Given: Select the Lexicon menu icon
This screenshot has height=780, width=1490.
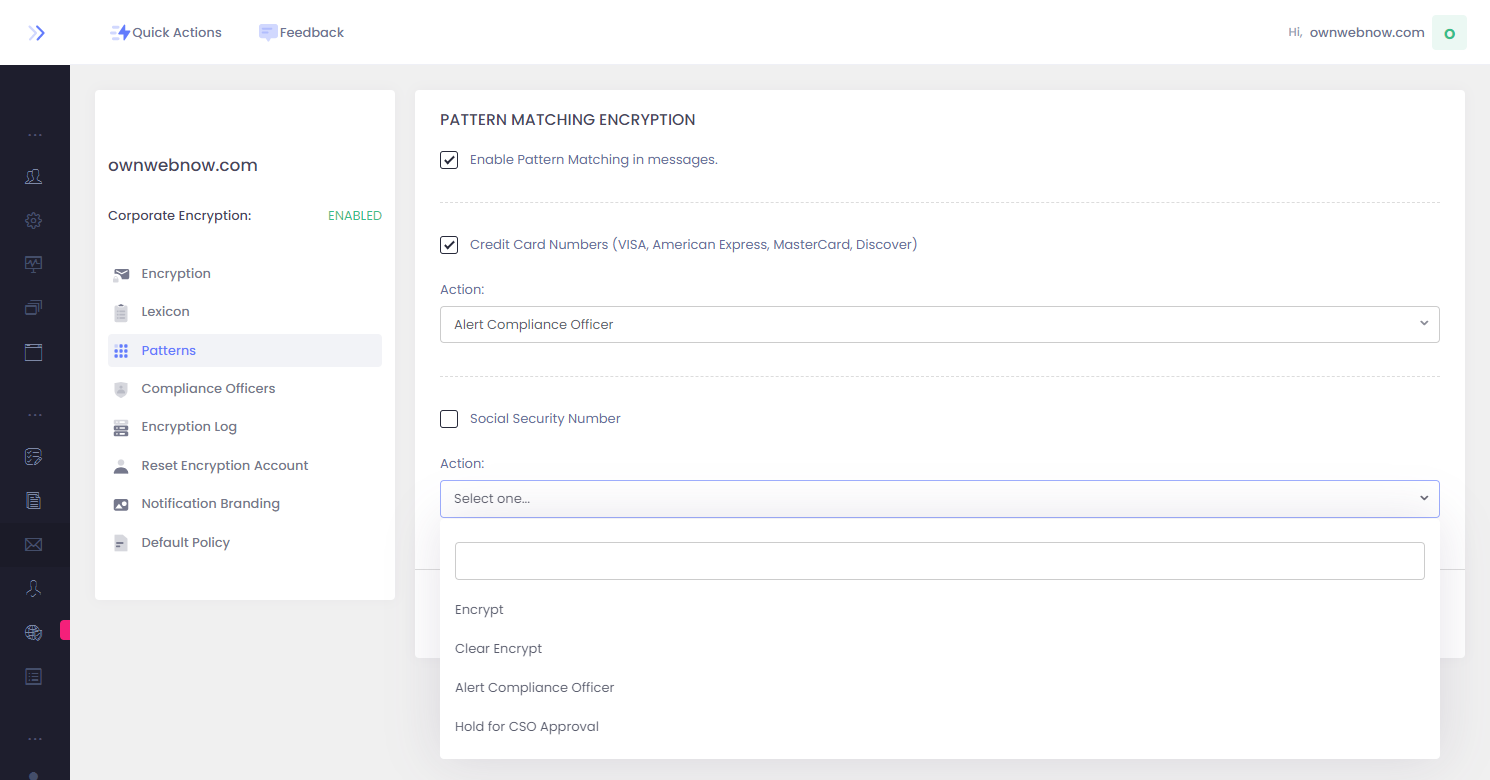Looking at the screenshot, I should tap(120, 311).
